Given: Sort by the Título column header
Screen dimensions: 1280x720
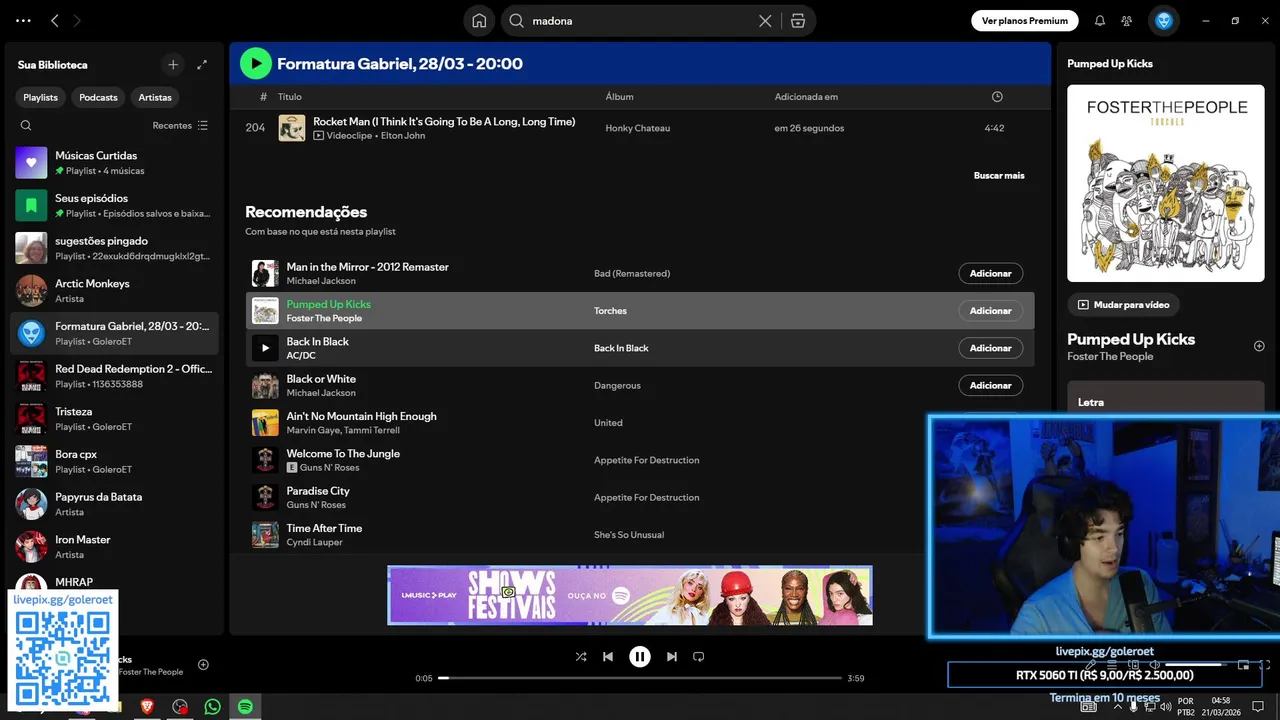Looking at the screenshot, I should point(290,97).
